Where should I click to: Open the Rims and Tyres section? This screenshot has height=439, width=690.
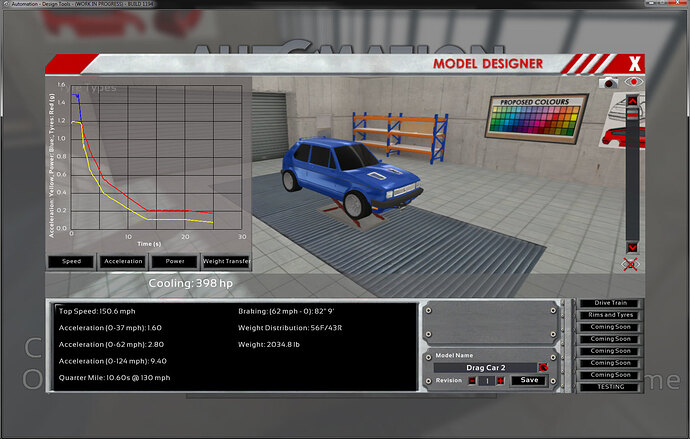[610, 315]
